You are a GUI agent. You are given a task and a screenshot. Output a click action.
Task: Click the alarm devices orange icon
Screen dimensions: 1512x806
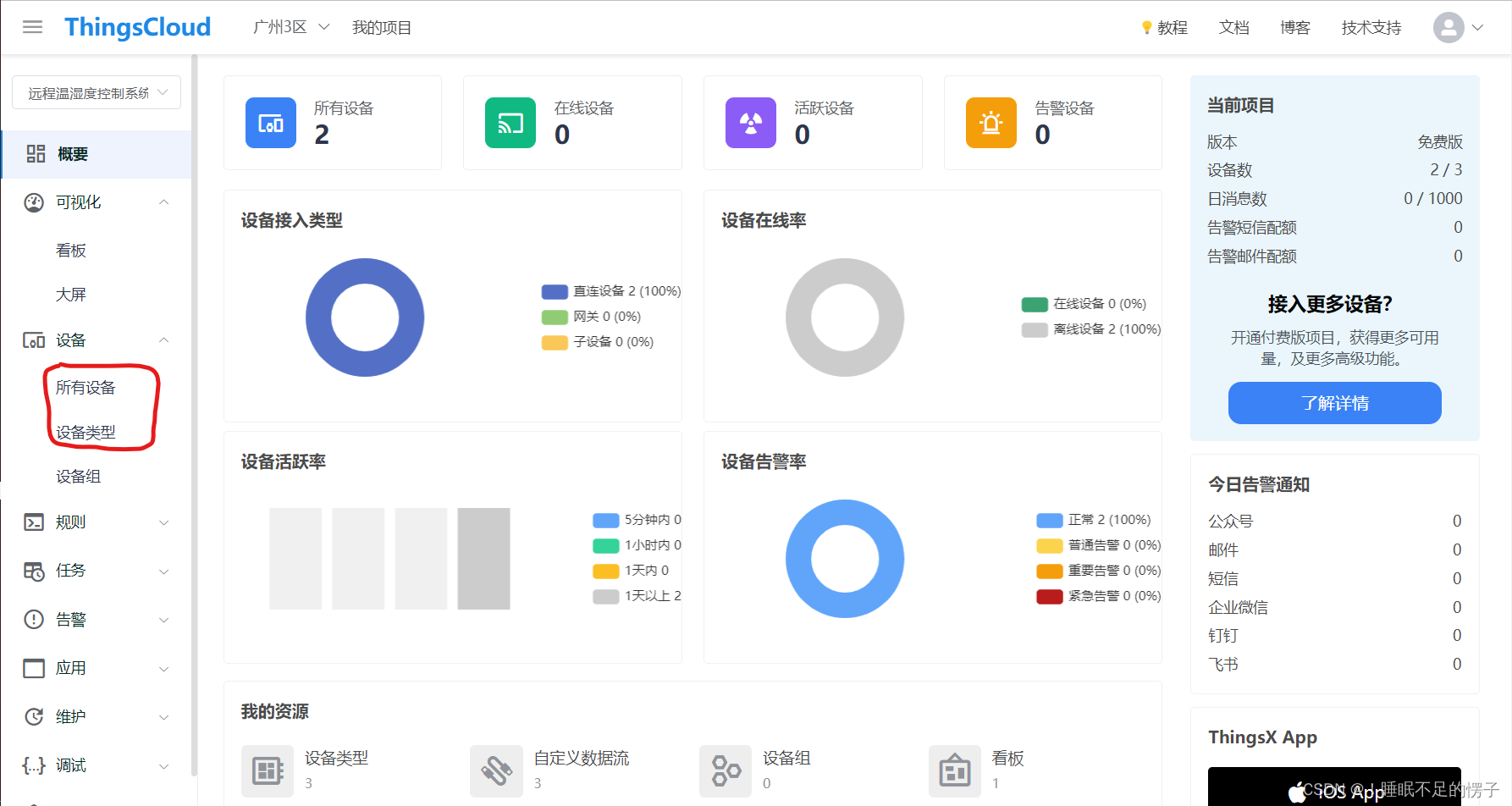tap(991, 123)
